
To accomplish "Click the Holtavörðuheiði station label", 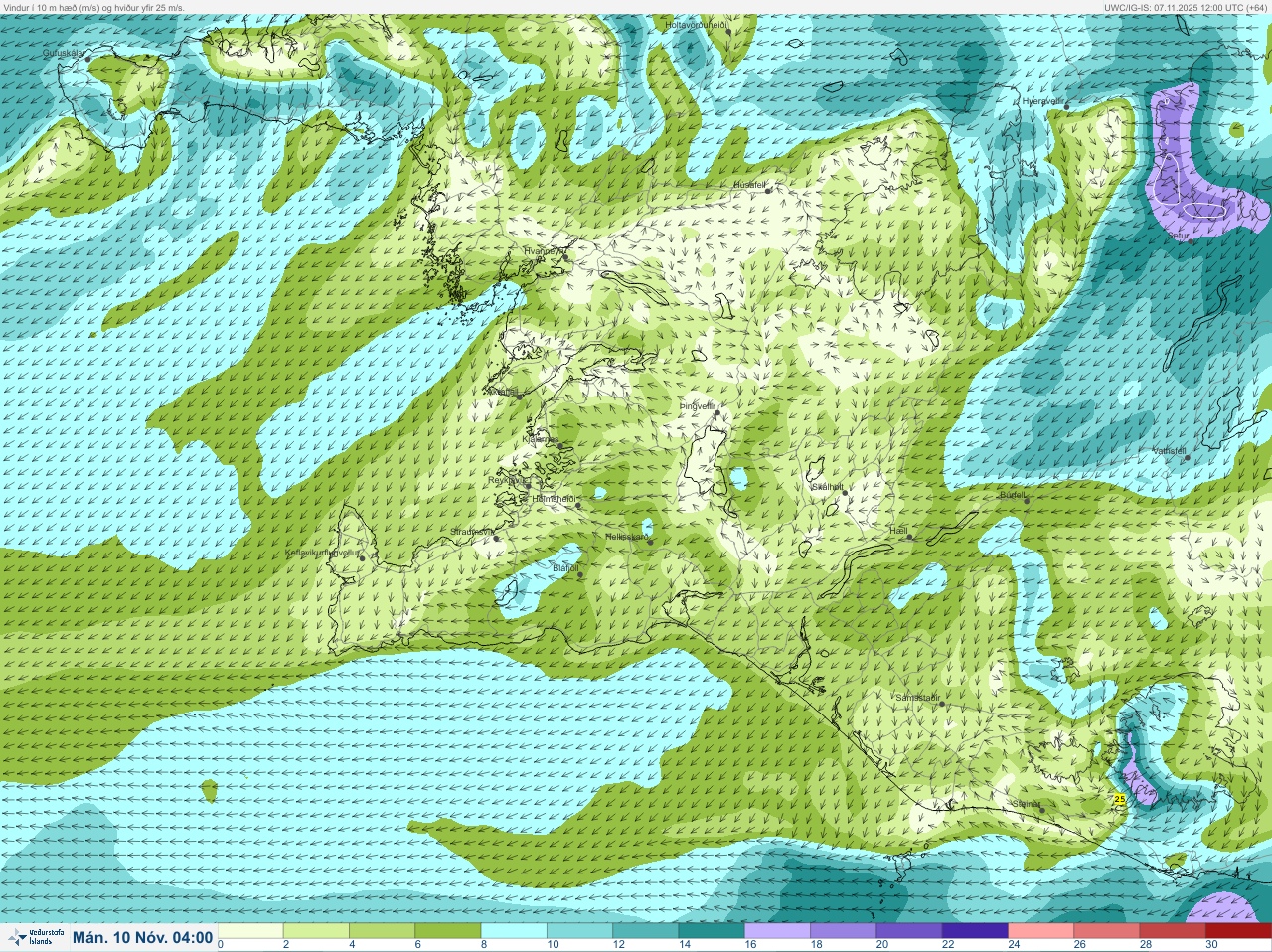I will point(696,24).
